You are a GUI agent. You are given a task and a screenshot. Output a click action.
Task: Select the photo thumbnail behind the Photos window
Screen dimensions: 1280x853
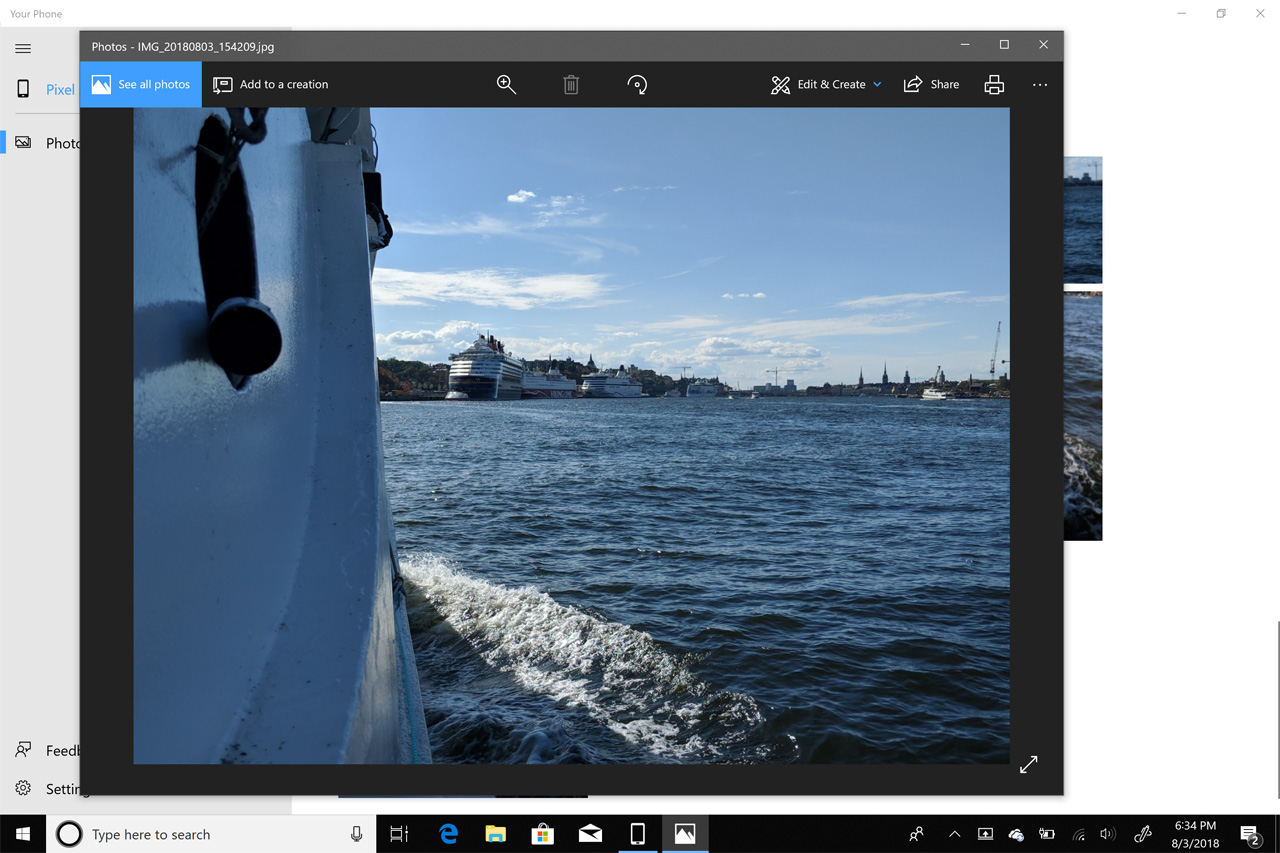1083,415
